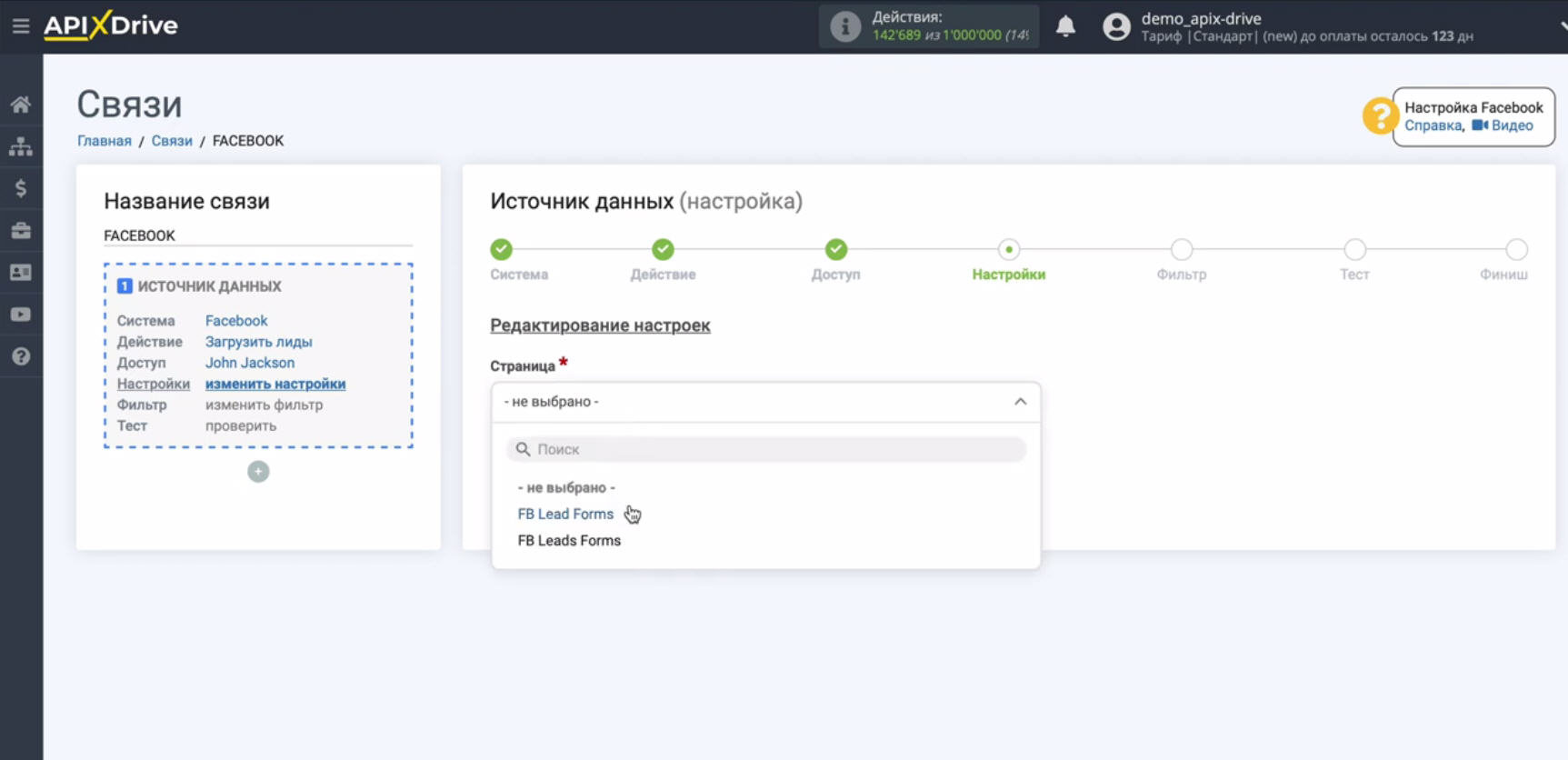Click the Загрузить лиды action link
This screenshot has width=1568, height=760.
[x=258, y=342]
